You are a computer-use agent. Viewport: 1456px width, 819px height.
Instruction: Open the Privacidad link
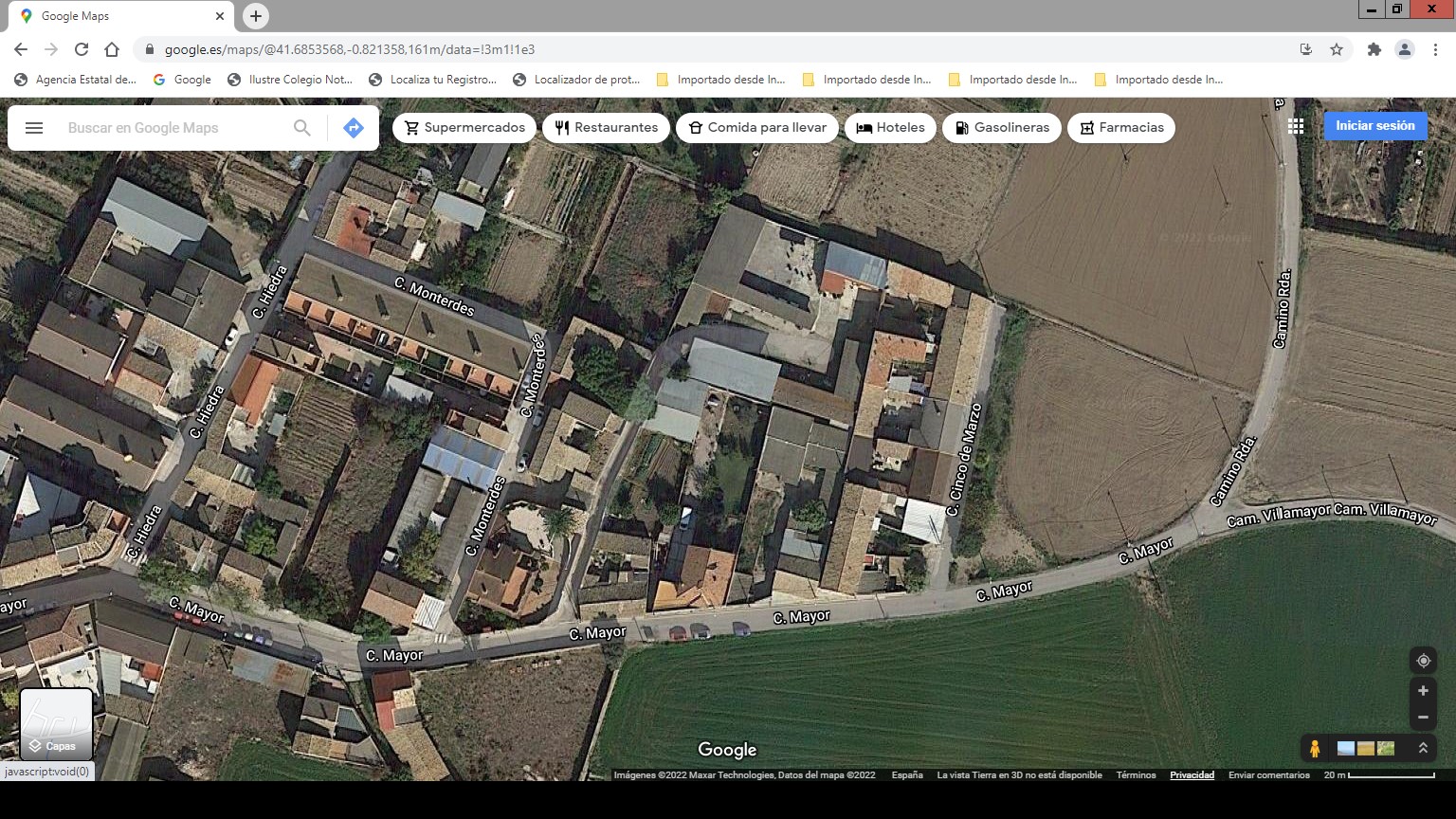1192,775
